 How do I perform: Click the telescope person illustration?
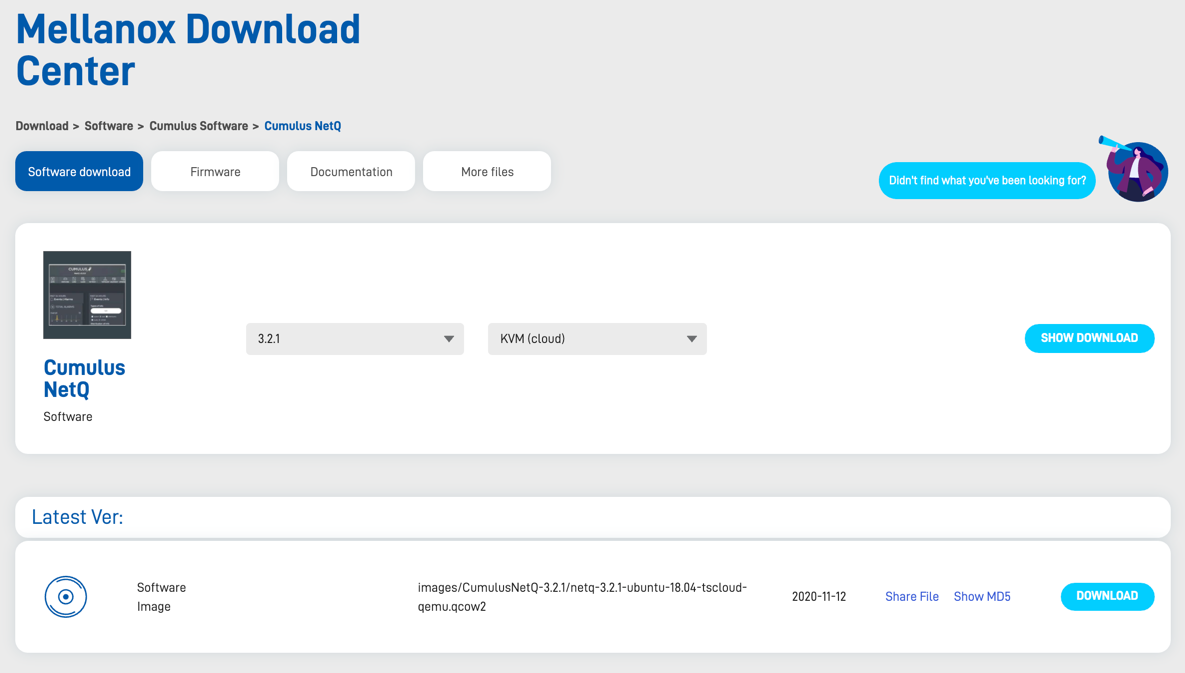(1136, 170)
